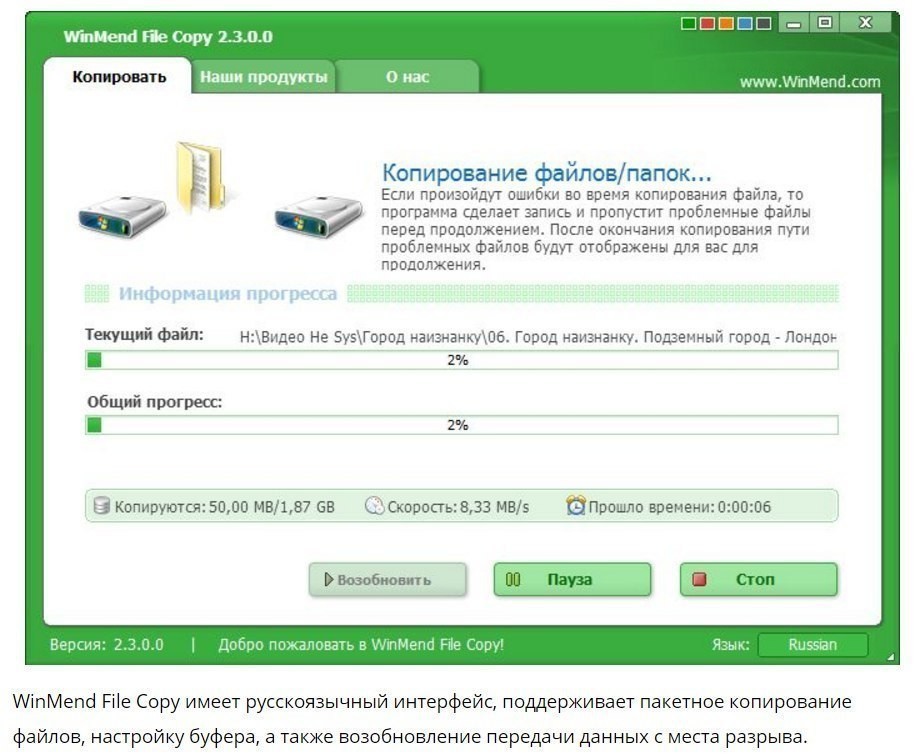This screenshot has height=755, width=916.
Task: Click the Возобновить resume button
Action: coord(388,580)
